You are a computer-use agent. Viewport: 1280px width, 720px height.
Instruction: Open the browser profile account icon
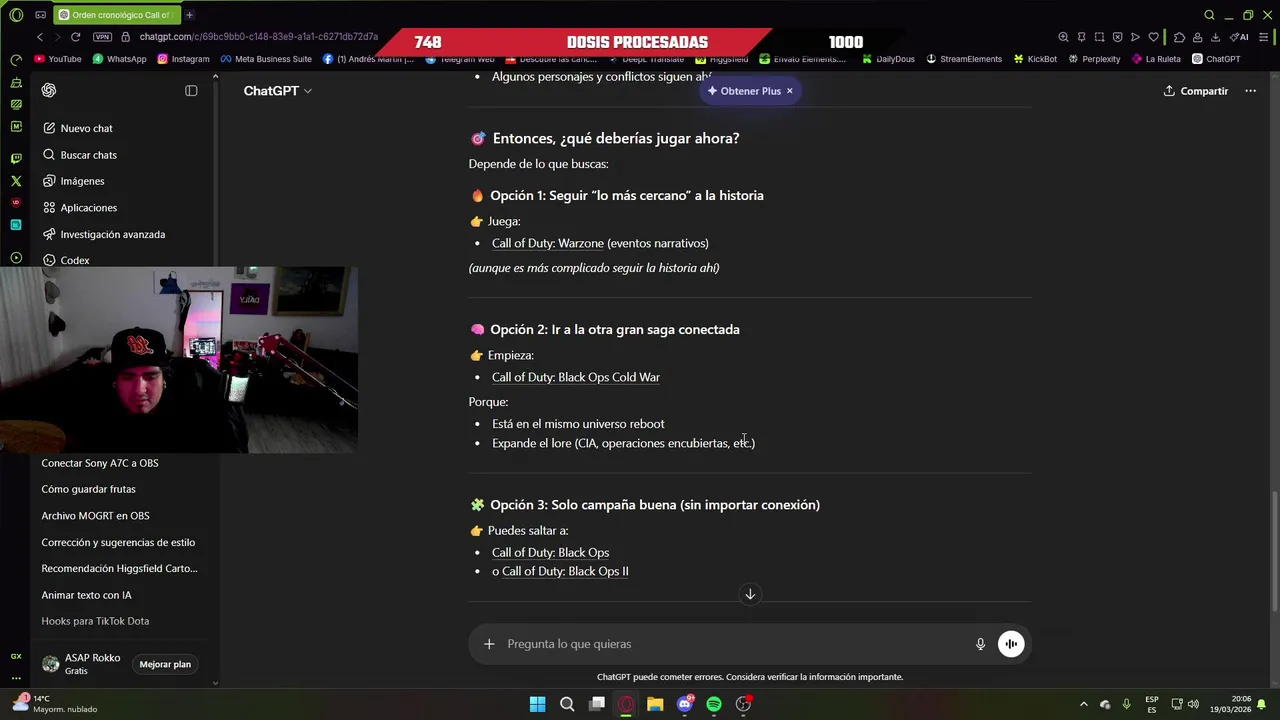point(1197,37)
